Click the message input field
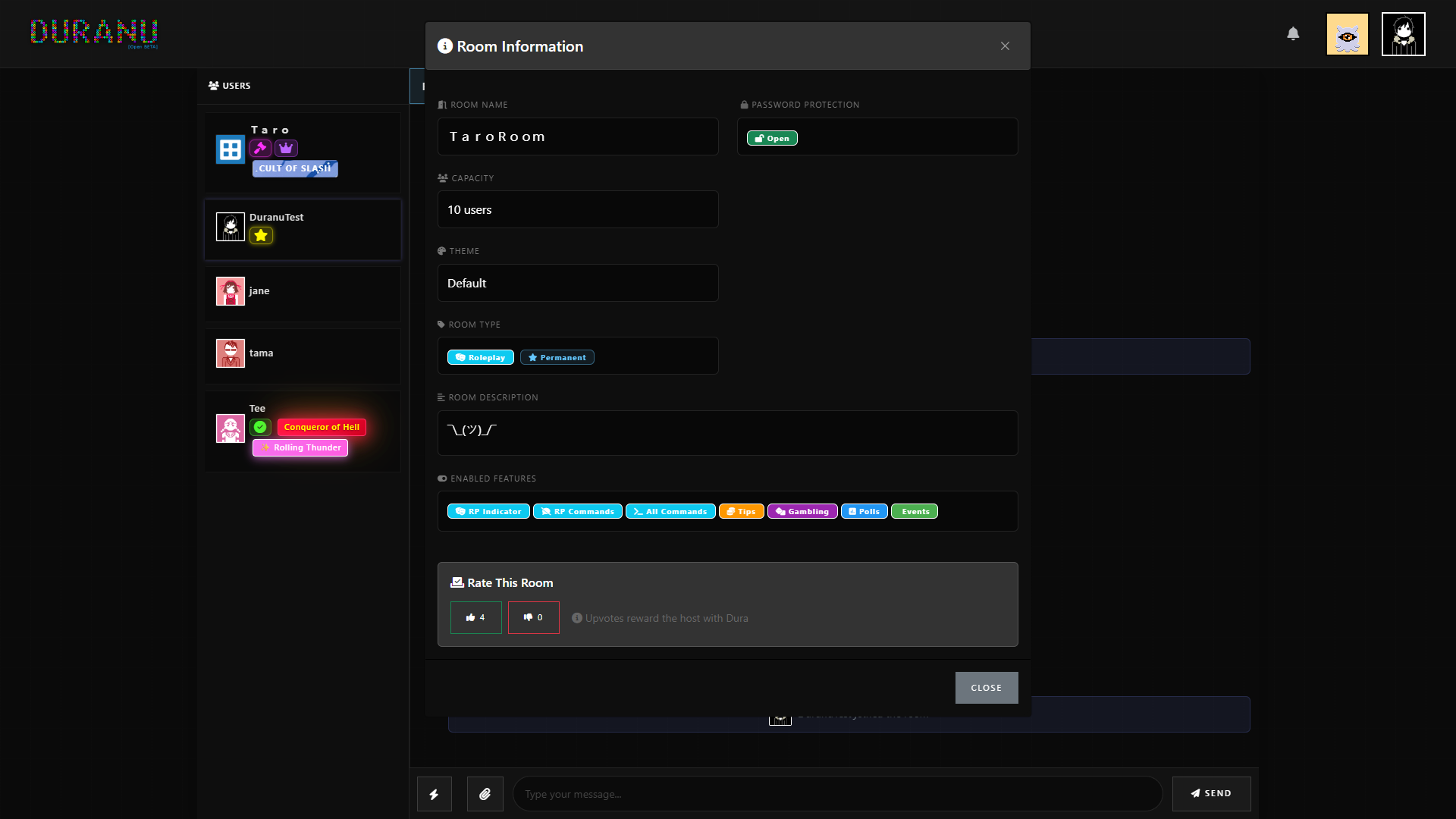The image size is (1456, 819). tap(837, 794)
